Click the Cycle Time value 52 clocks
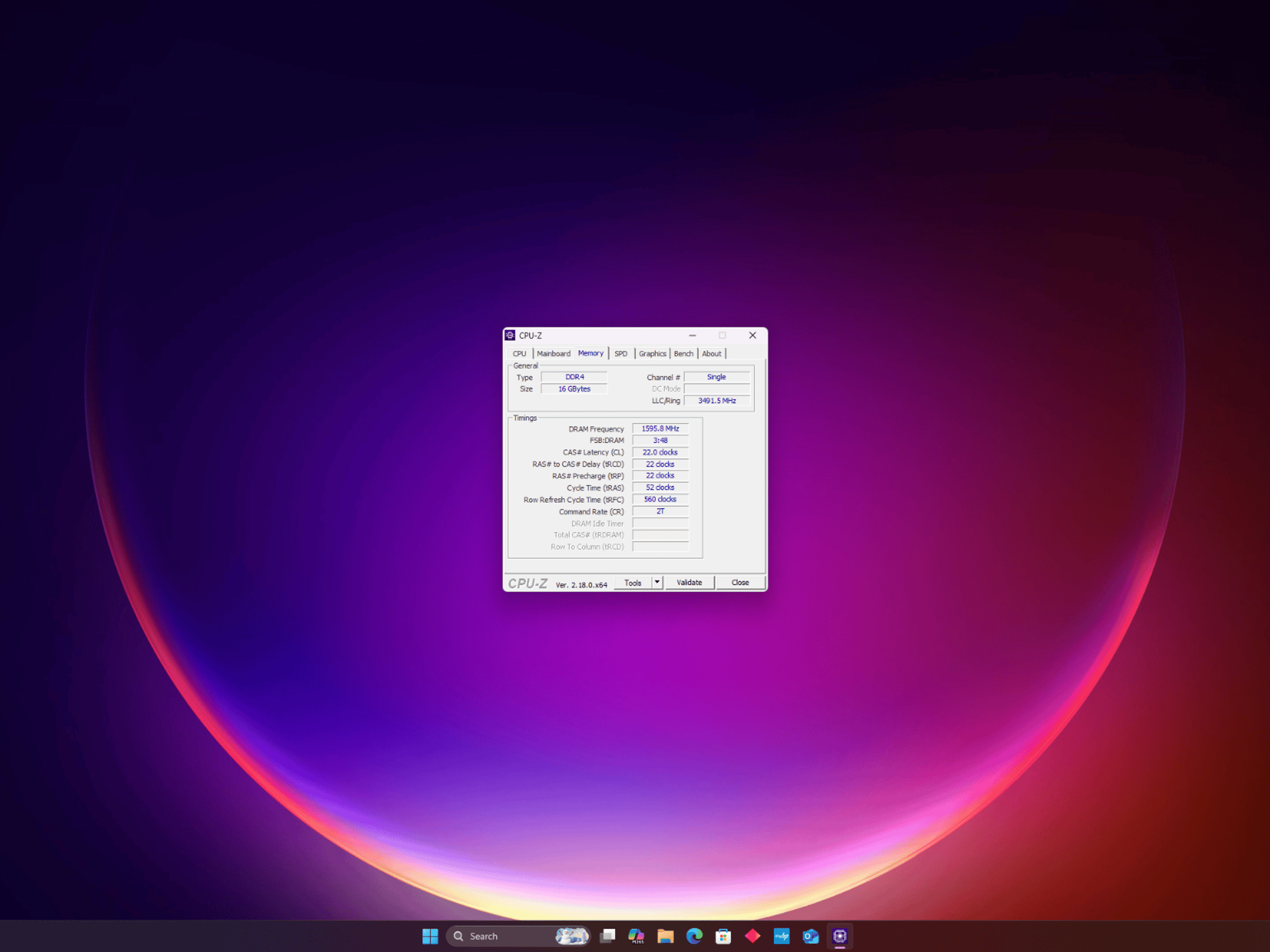Screen dimensions: 1270x952 point(660,487)
